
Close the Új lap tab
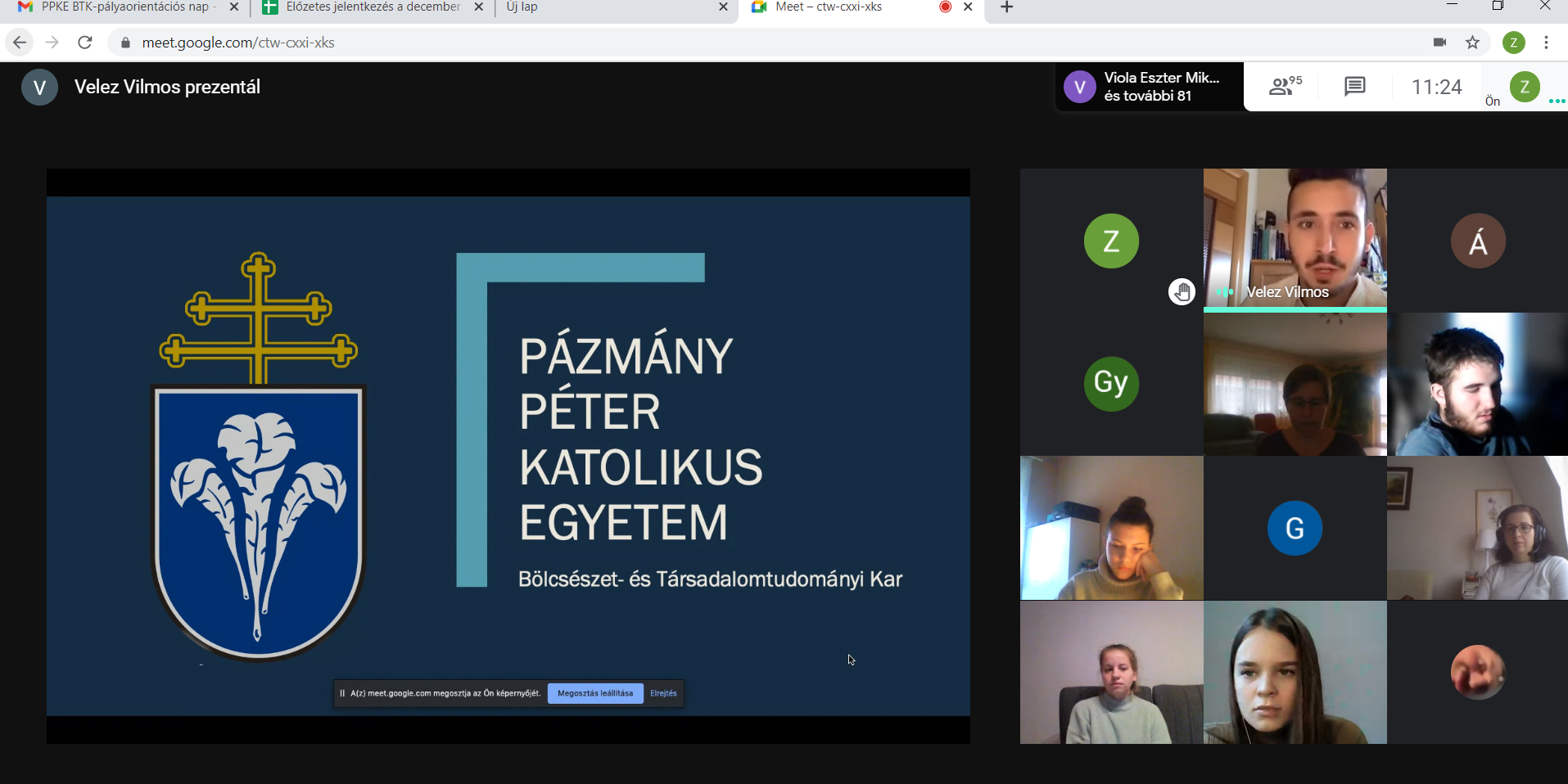[723, 7]
